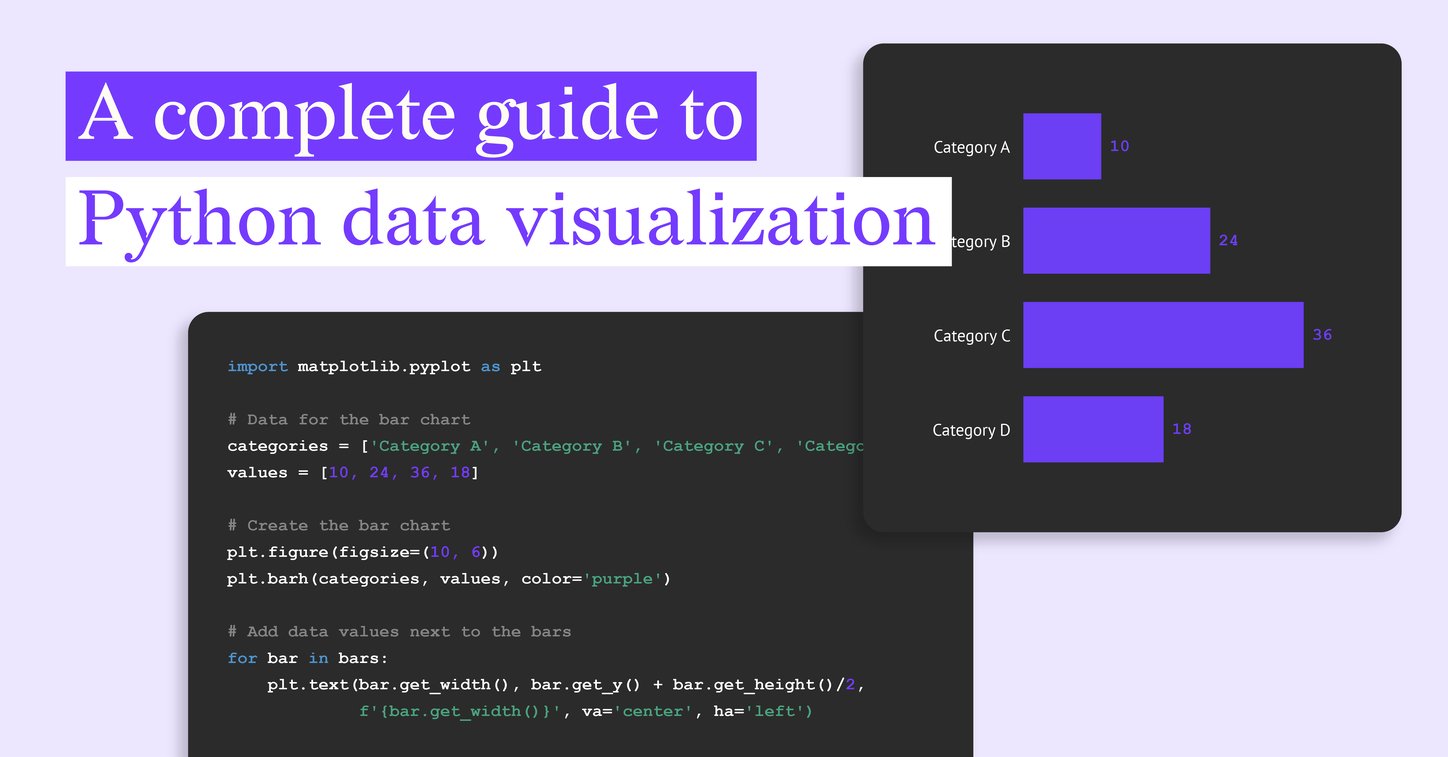Click the import matplotlib.pyplot code line
1448x757 pixels.
[x=383, y=366]
